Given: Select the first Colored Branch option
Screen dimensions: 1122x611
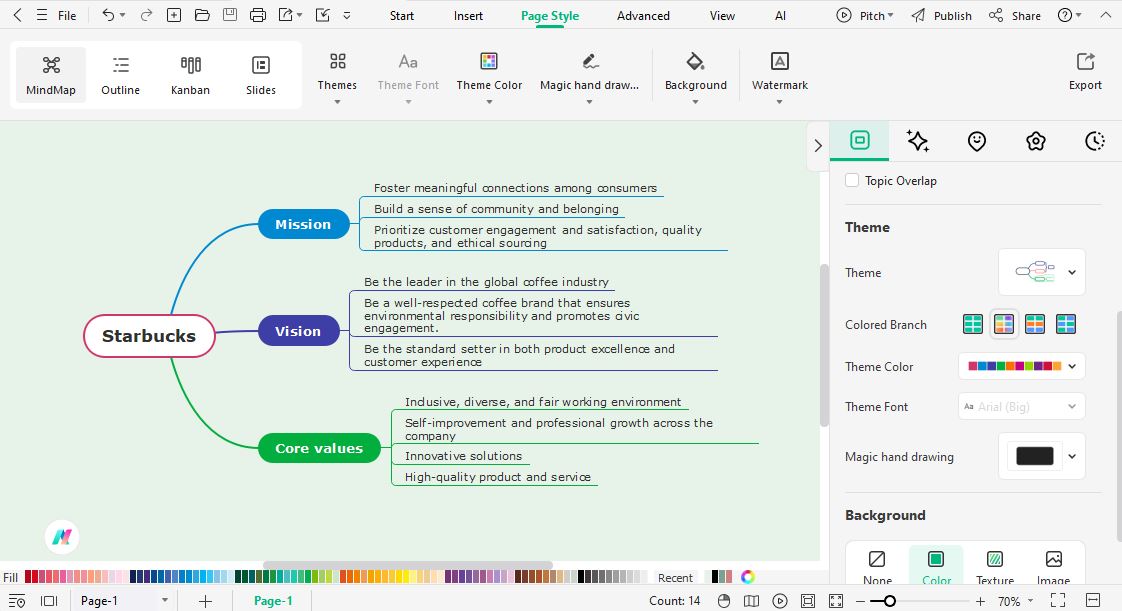Looking at the screenshot, I should [x=972, y=324].
